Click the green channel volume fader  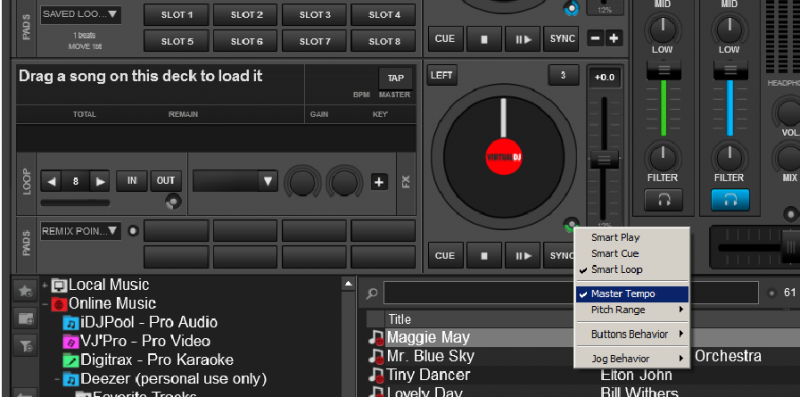[x=664, y=70]
